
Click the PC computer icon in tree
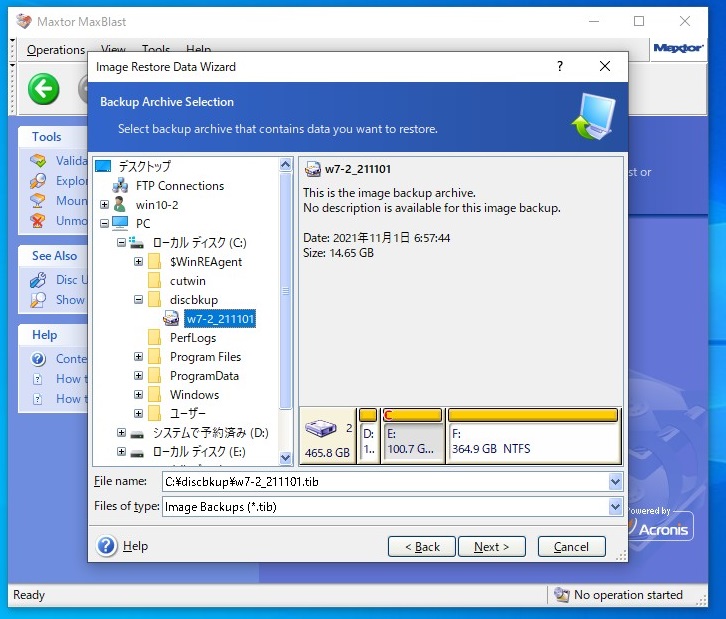tap(120, 223)
